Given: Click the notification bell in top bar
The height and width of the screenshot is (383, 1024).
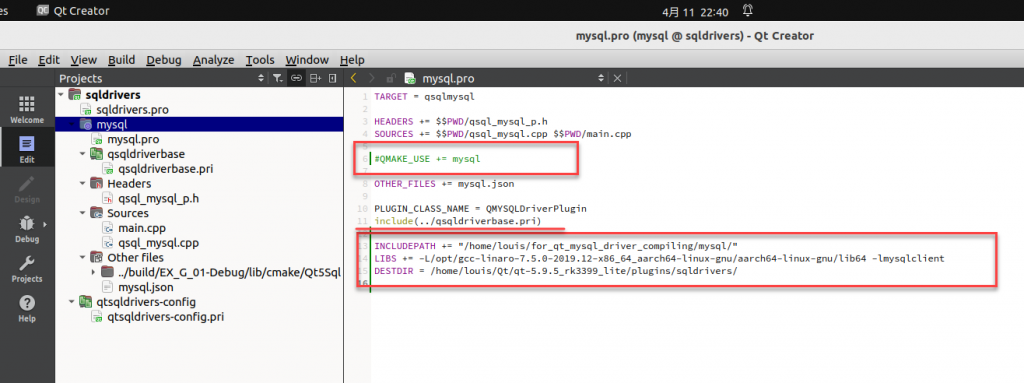Looking at the screenshot, I should (x=748, y=10).
